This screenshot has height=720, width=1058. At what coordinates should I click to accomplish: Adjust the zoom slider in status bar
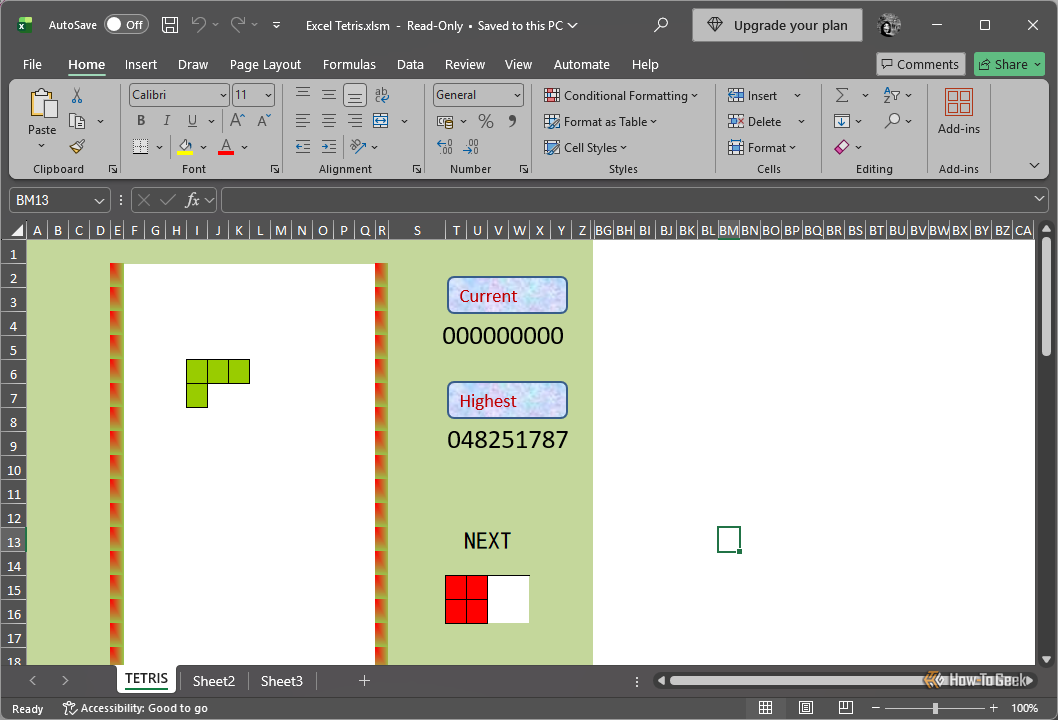[935, 708]
